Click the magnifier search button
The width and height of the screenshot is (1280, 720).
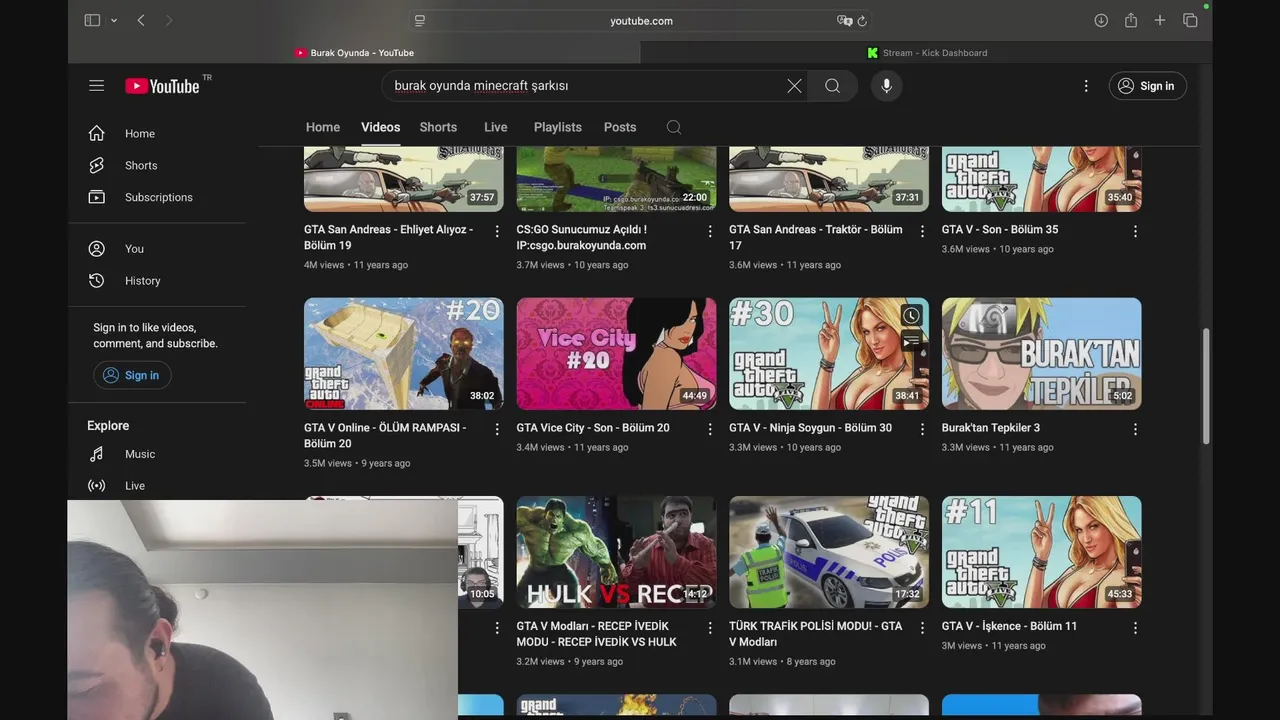pos(832,86)
